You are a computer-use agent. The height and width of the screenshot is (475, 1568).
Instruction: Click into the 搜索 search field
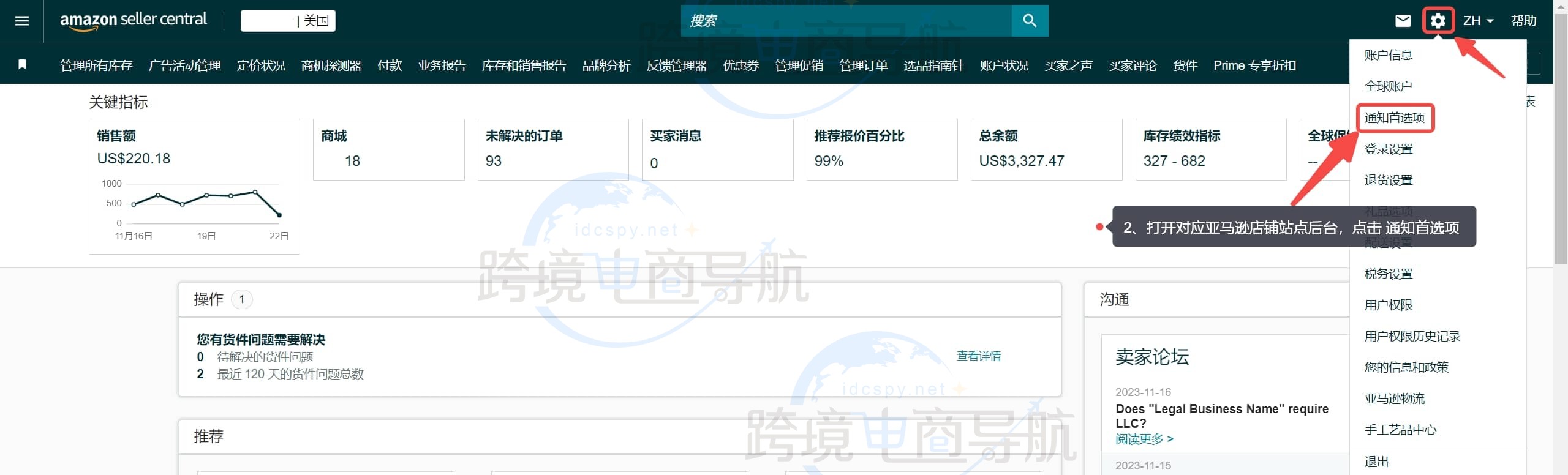click(x=845, y=21)
